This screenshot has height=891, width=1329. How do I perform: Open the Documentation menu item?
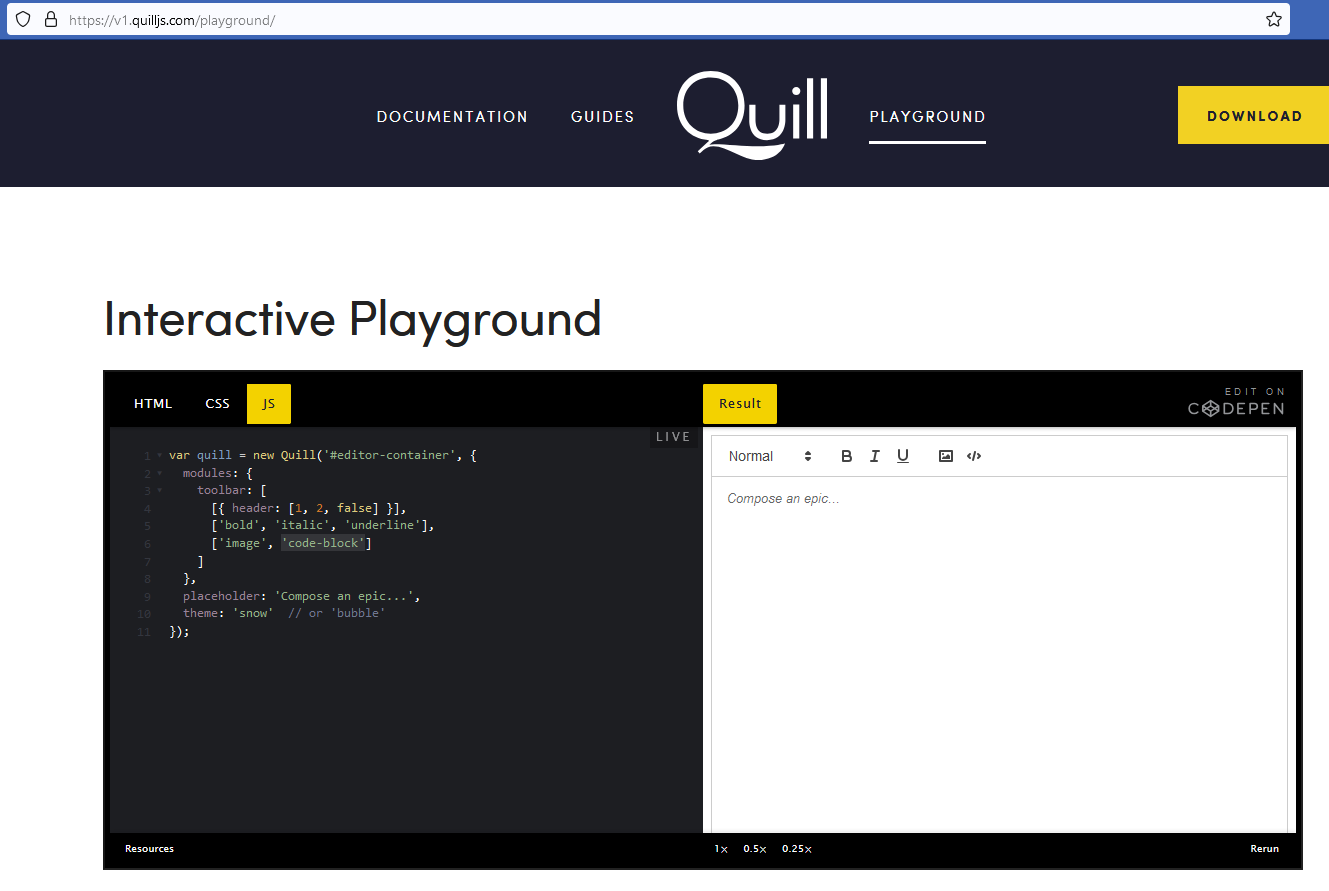[452, 117]
